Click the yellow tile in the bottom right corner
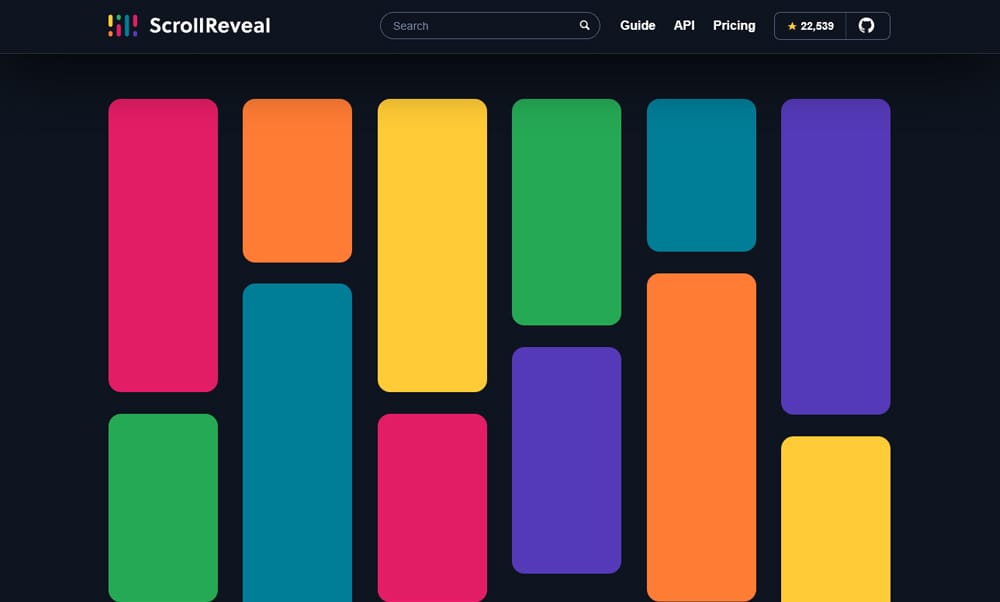This screenshot has width=1000, height=602. [836, 520]
